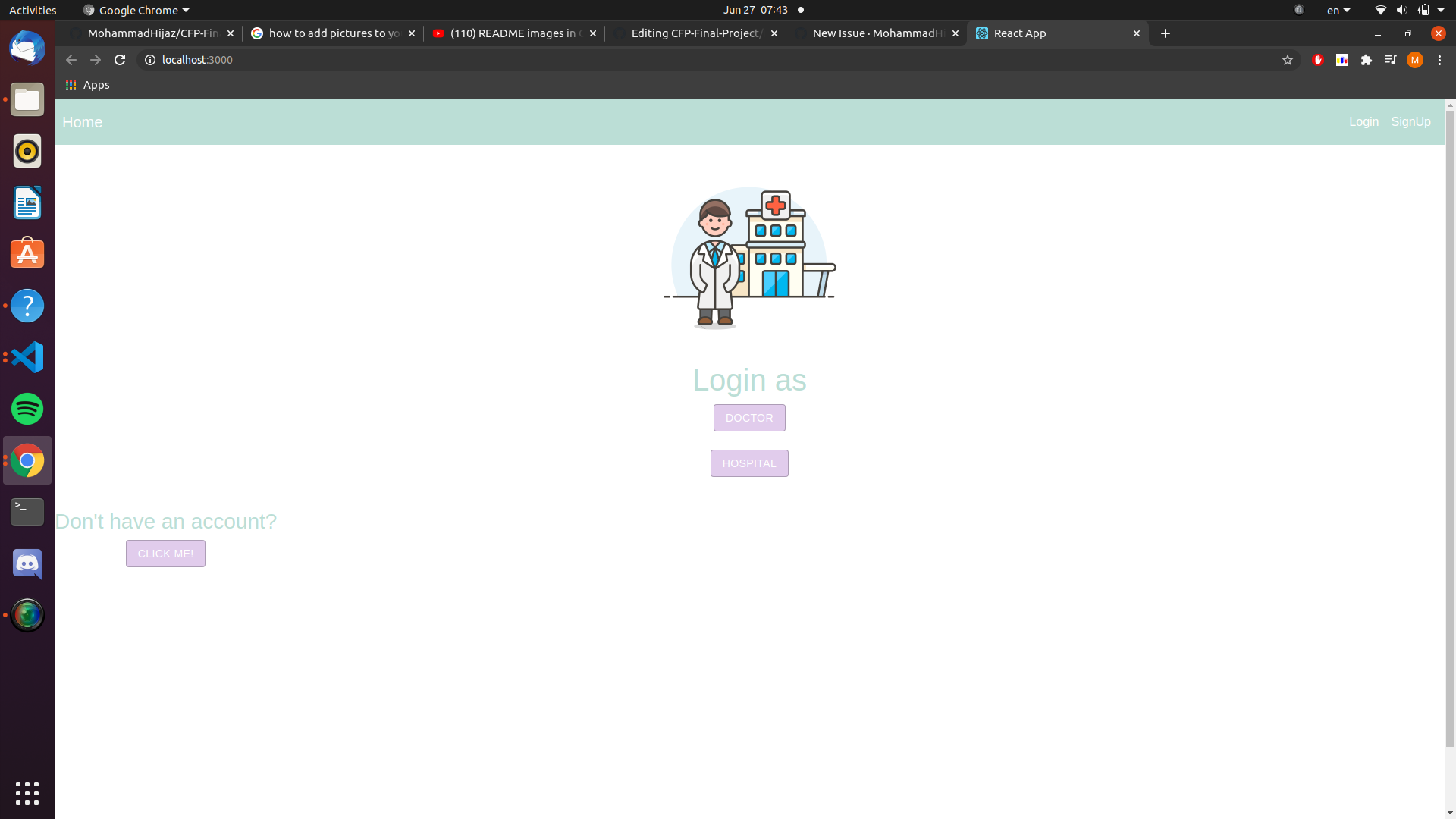Select the DOCTOR login option
This screenshot has width=1456, height=819.
coord(748,418)
